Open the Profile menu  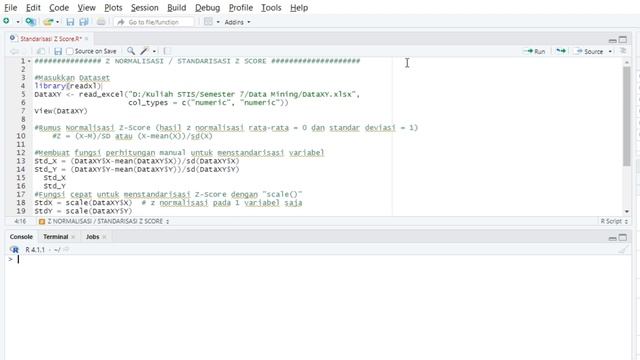240,8
